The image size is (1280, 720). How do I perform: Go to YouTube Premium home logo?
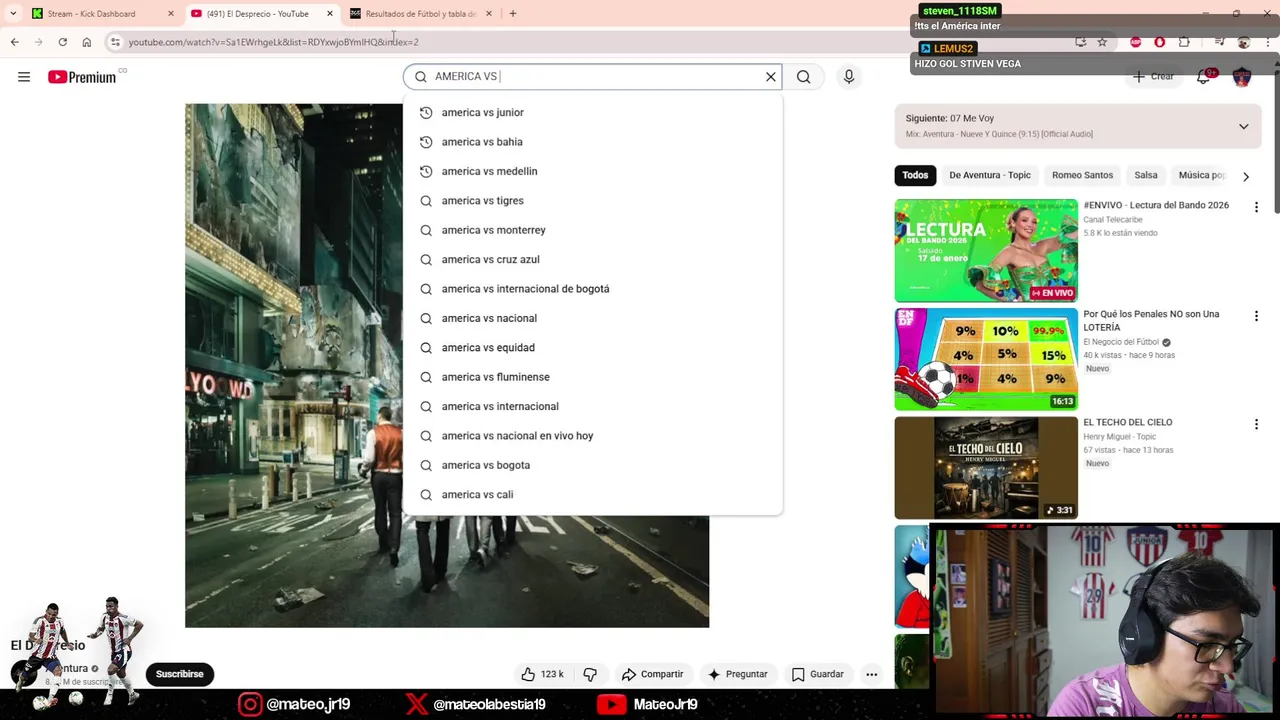(x=82, y=77)
